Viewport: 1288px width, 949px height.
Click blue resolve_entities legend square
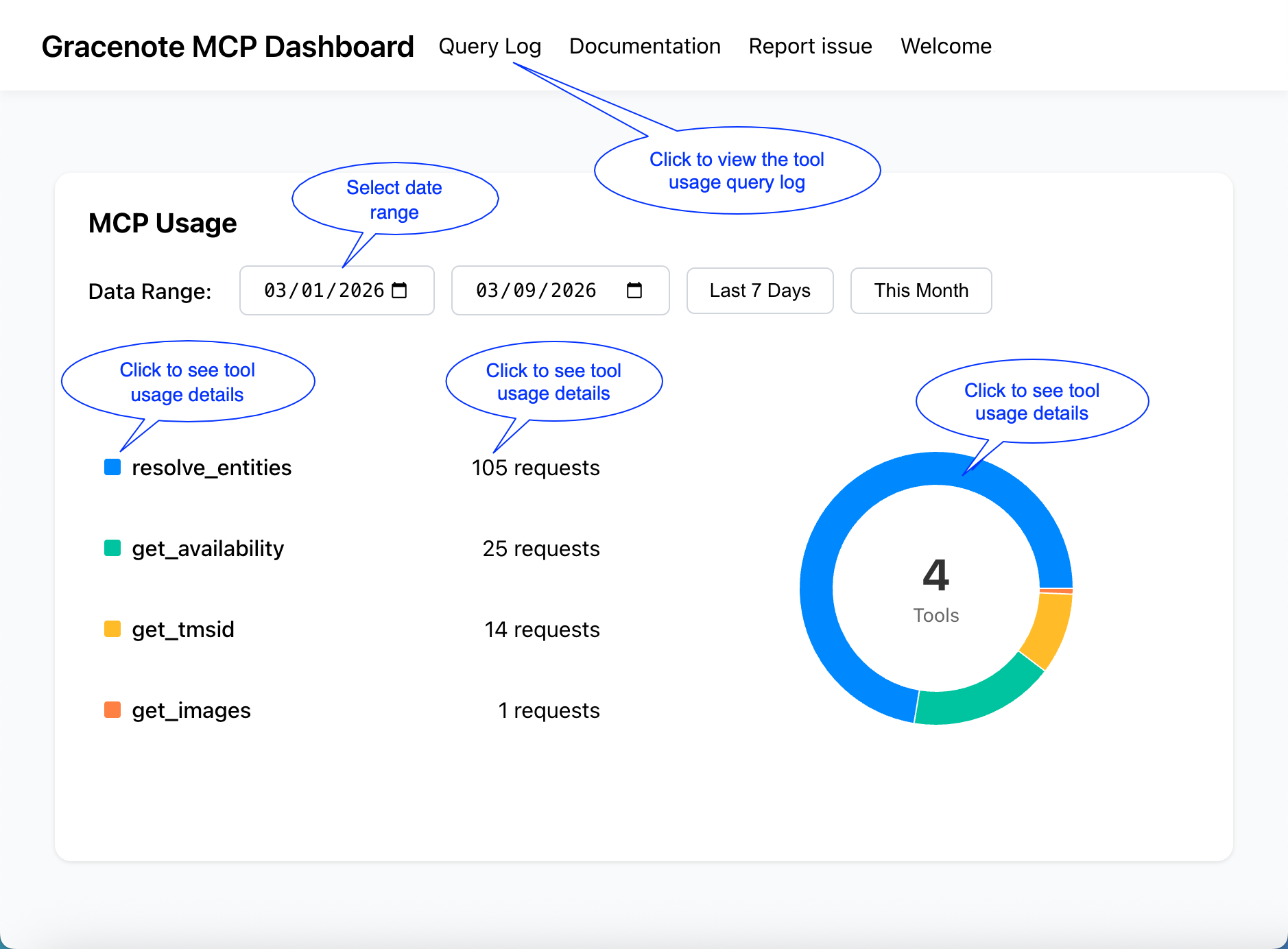(x=112, y=468)
